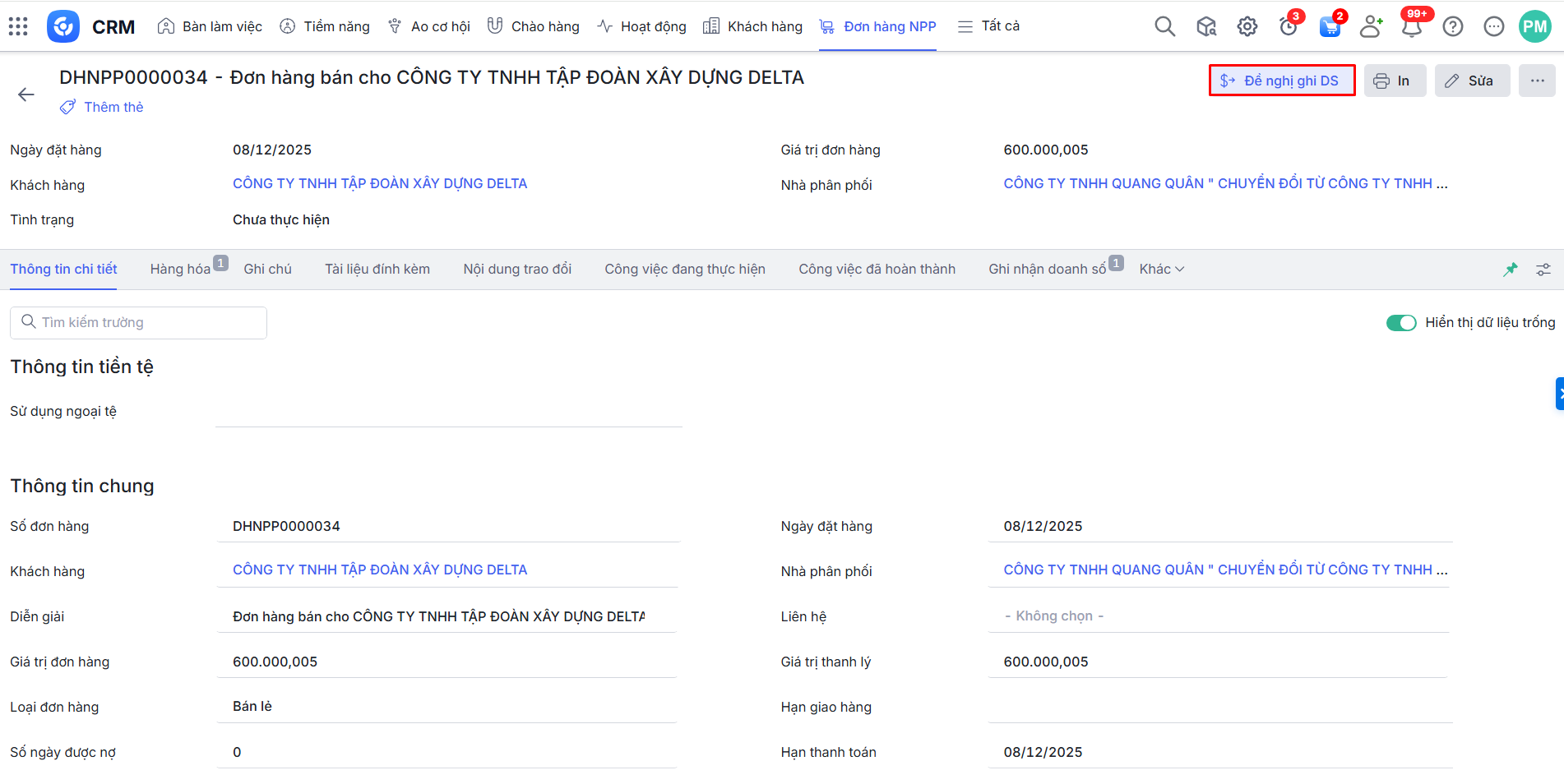This screenshot has height=784, width=1564.
Task: Open the help question mark icon
Action: [x=1453, y=27]
